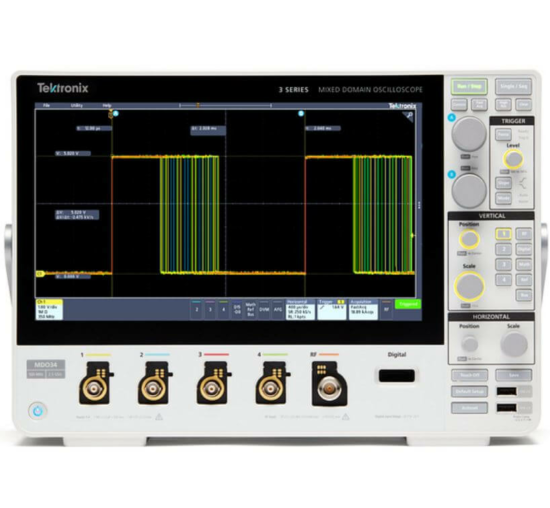Screen dimensions: 550x508
Task: Click the lower USB port
Action: [x=507, y=408]
